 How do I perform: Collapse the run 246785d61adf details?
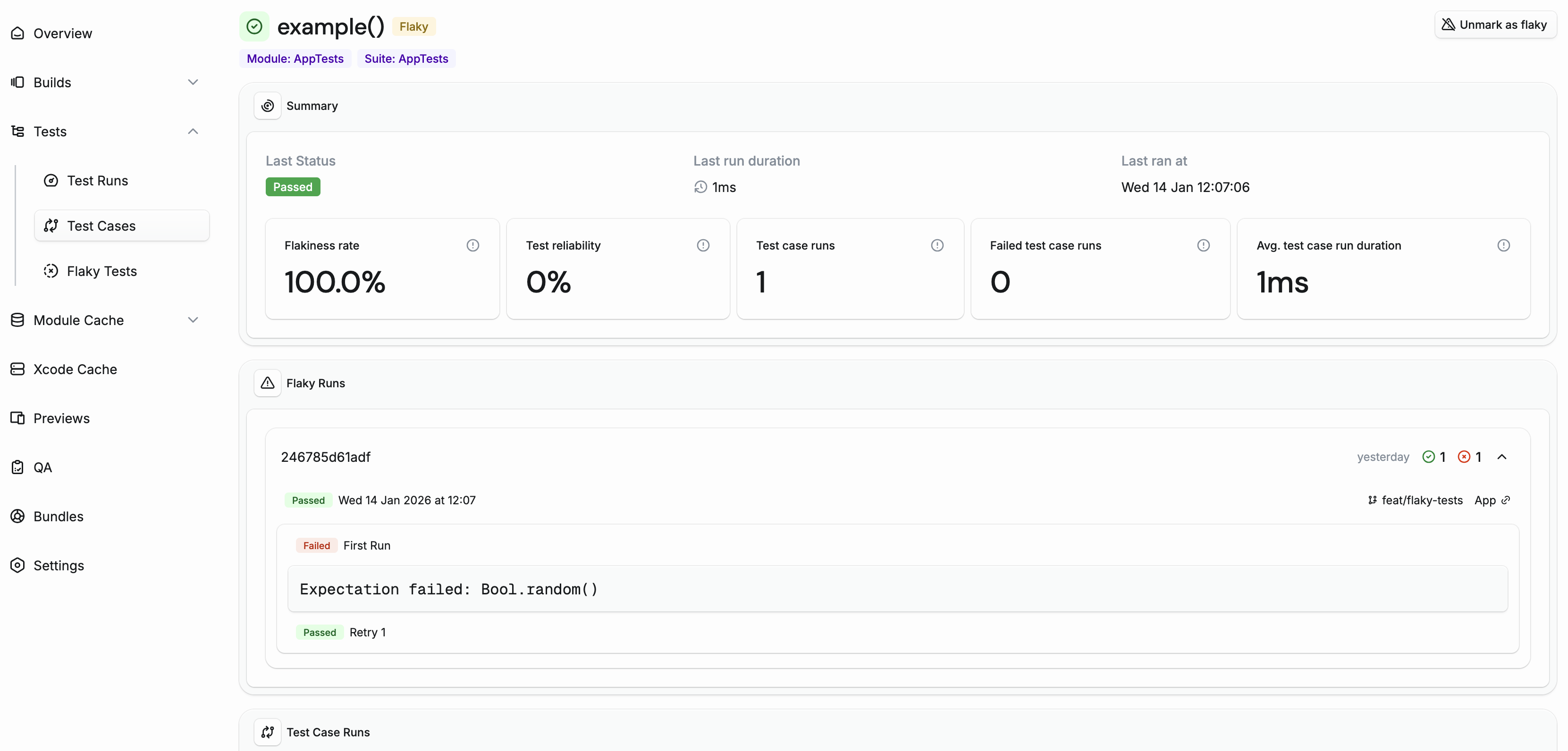coord(1502,457)
